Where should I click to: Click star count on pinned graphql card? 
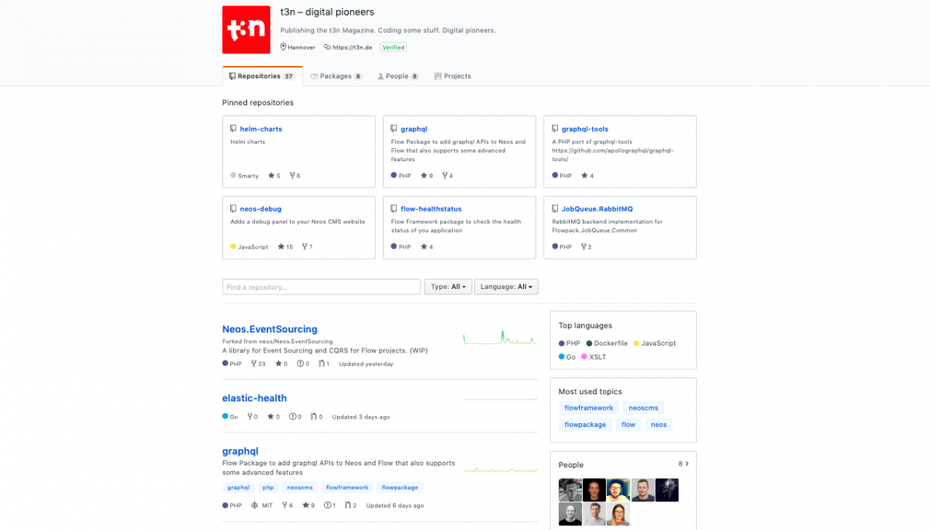[x=426, y=175]
